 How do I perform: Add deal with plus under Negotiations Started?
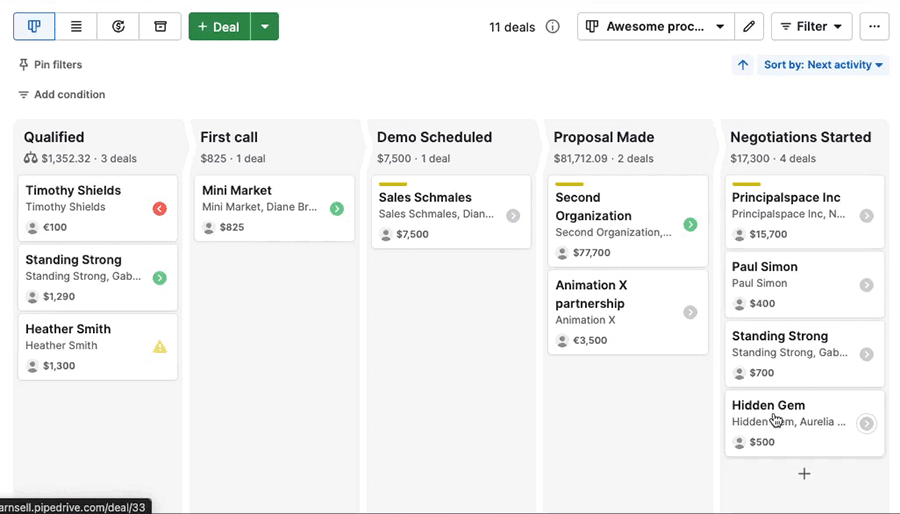tap(804, 474)
